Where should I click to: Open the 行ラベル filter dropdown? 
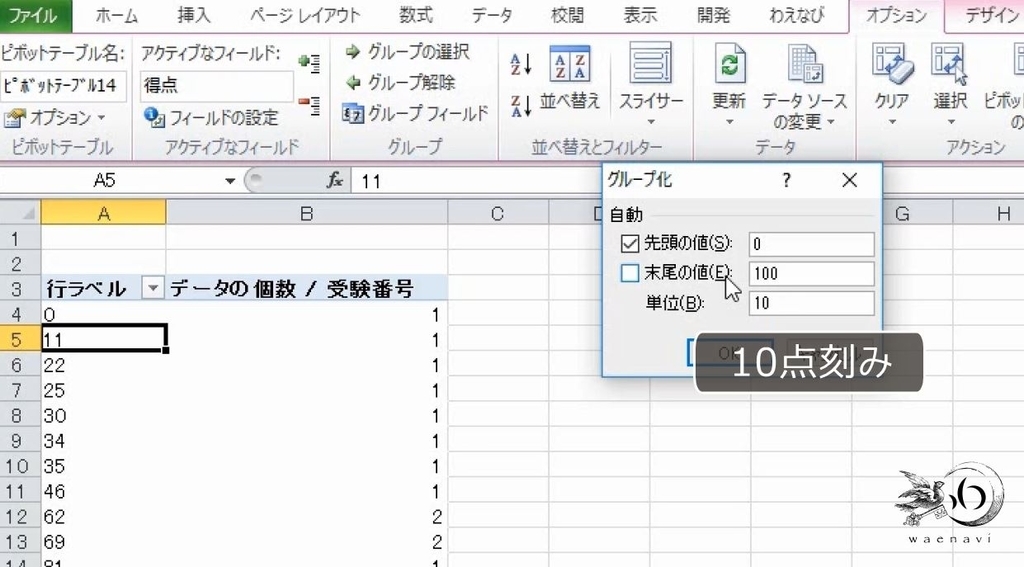pyautogui.click(x=152, y=288)
